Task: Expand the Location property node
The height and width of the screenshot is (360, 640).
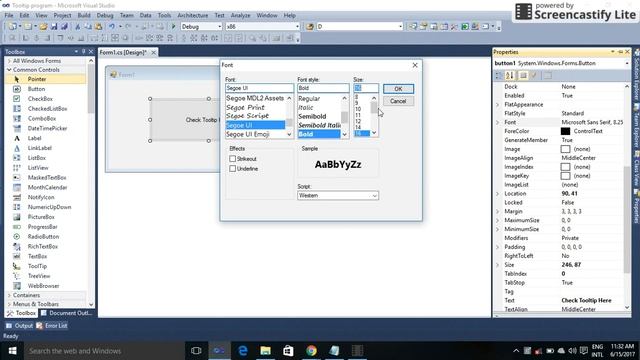Action: (x=498, y=194)
